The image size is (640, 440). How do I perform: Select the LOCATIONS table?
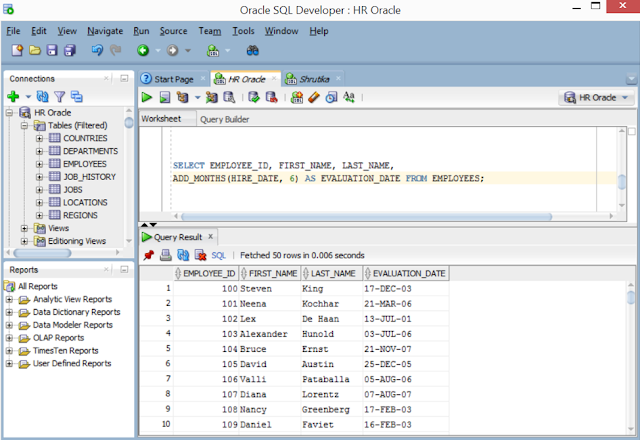pyautogui.click(x=85, y=202)
